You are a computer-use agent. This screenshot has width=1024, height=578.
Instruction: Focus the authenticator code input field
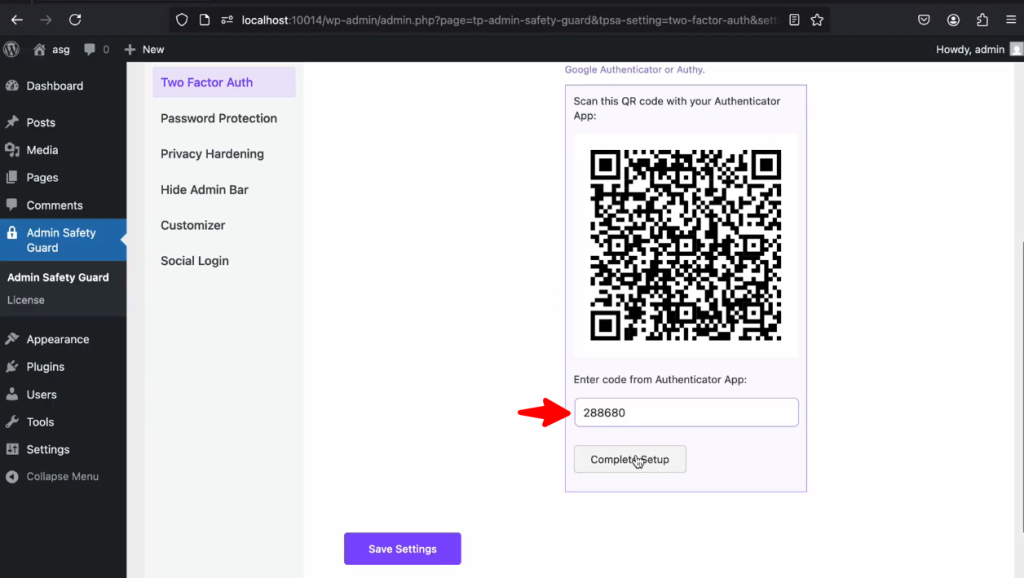[685, 412]
